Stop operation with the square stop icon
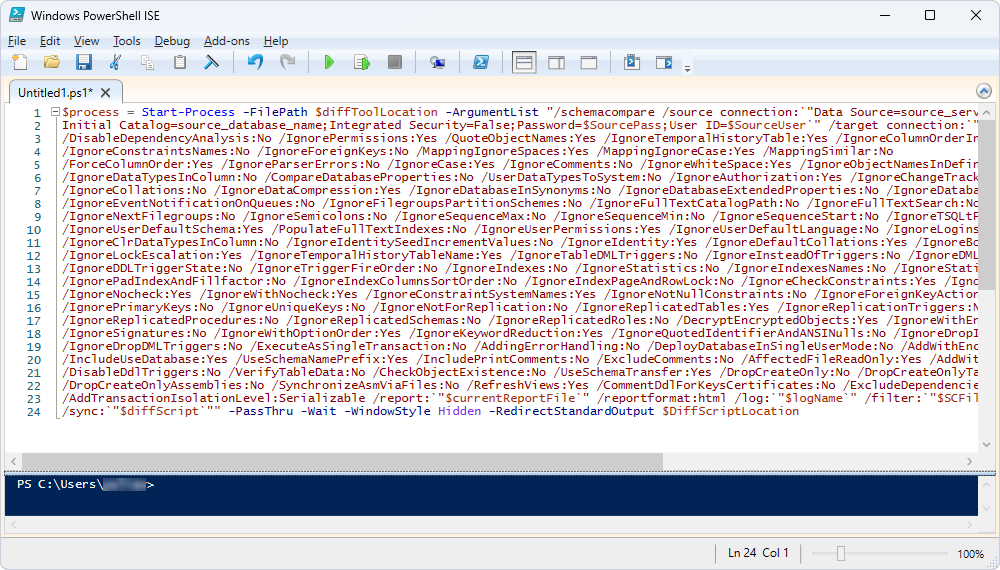This screenshot has height=570, width=1000. coord(395,62)
